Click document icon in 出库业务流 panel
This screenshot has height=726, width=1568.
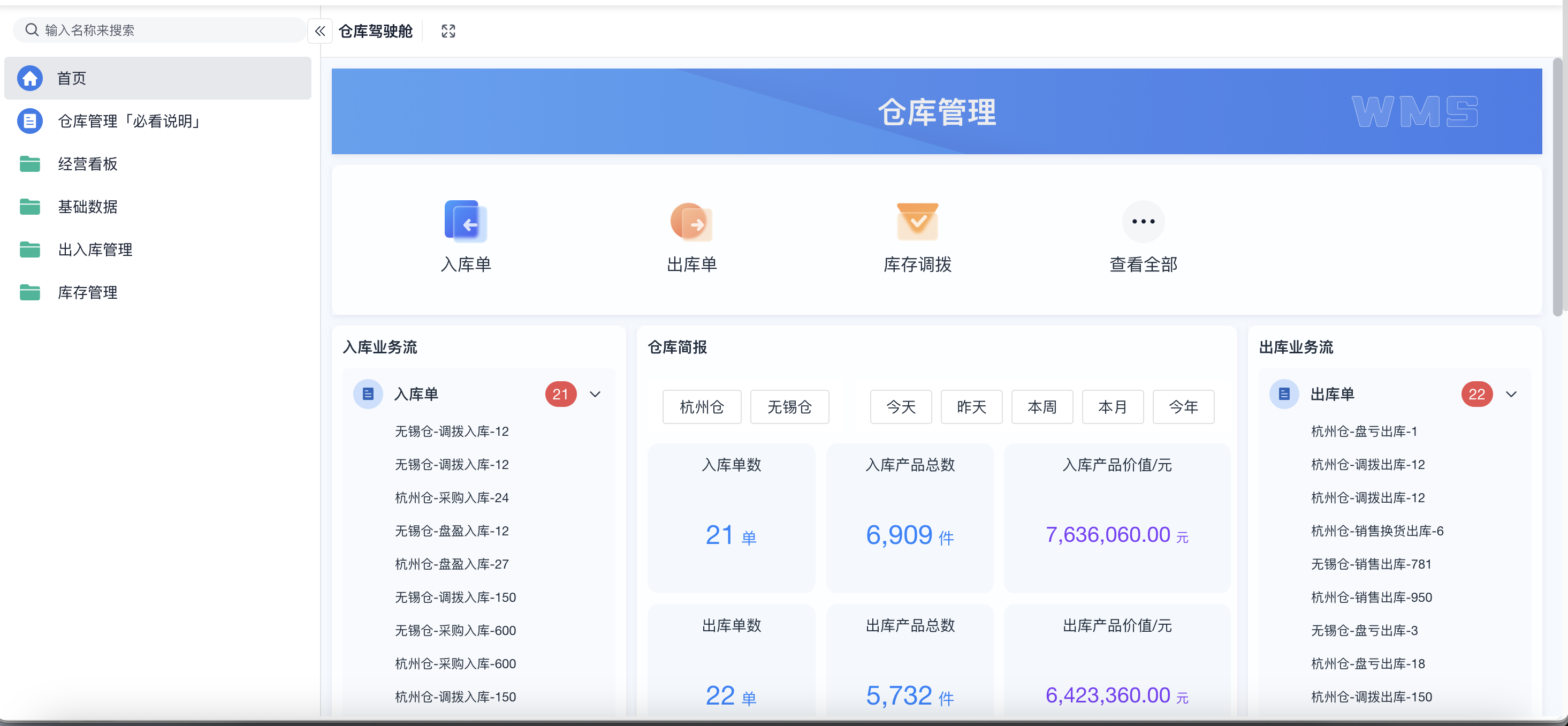click(x=1284, y=394)
